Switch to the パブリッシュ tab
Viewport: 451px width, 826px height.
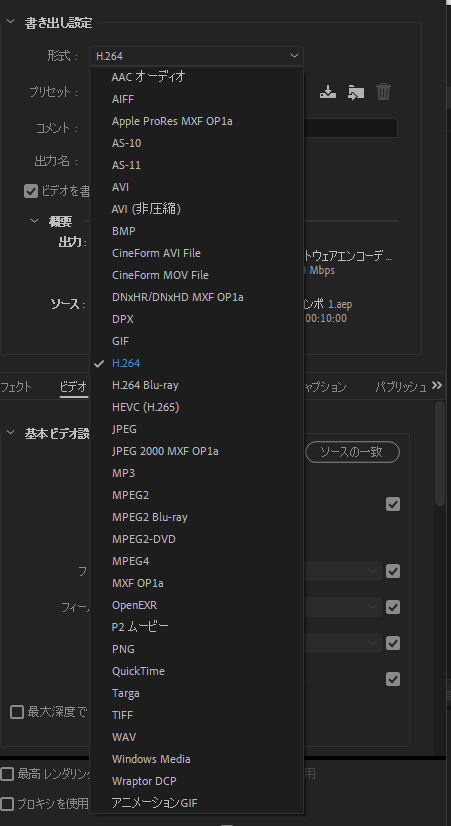[x=401, y=387]
